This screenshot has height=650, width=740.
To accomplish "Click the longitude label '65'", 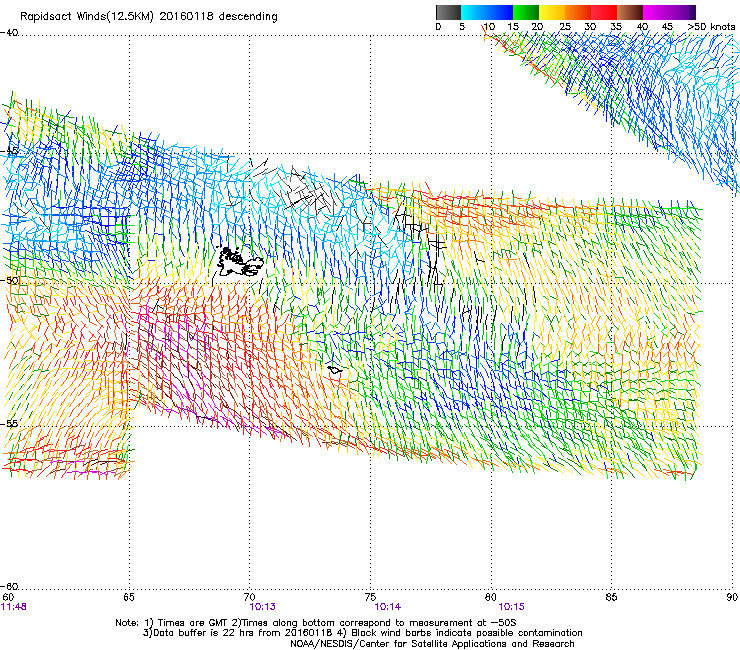I will [129, 597].
